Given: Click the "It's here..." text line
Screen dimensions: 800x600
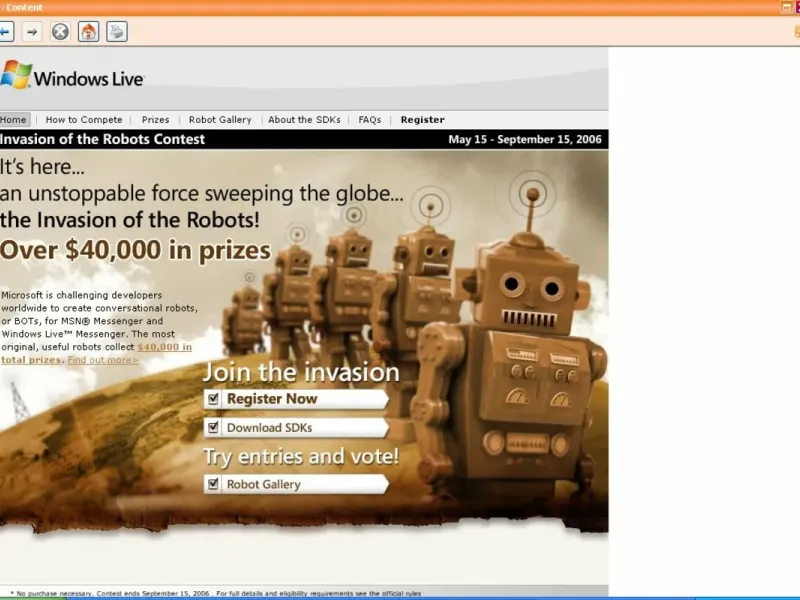Looking at the screenshot, I should point(42,167).
